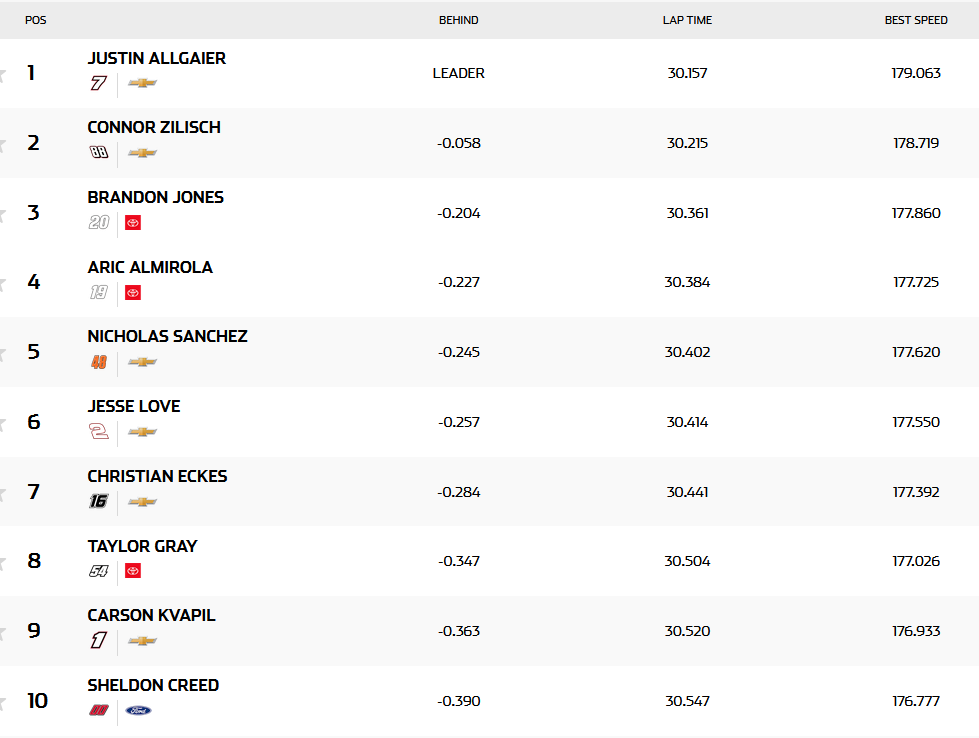Open Sheldon Creed driver name link
Screen dimensions: 979x738
[x=153, y=685]
